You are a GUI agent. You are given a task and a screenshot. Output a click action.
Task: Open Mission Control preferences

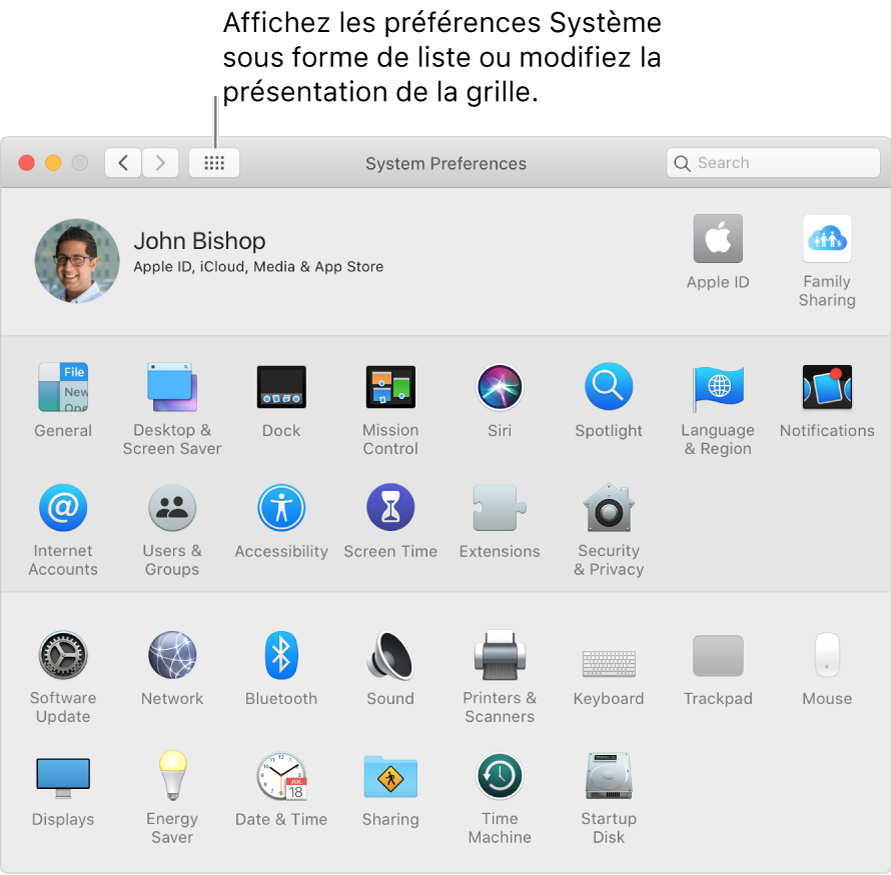(390, 387)
